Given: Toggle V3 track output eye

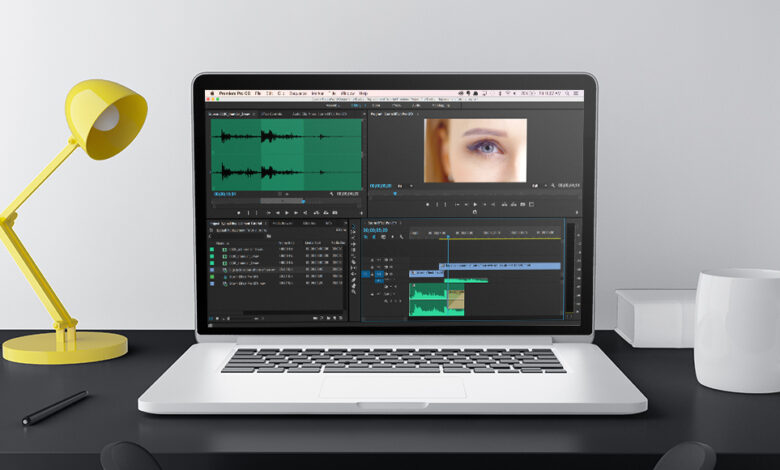Looking at the screenshot, I should 391,260.
